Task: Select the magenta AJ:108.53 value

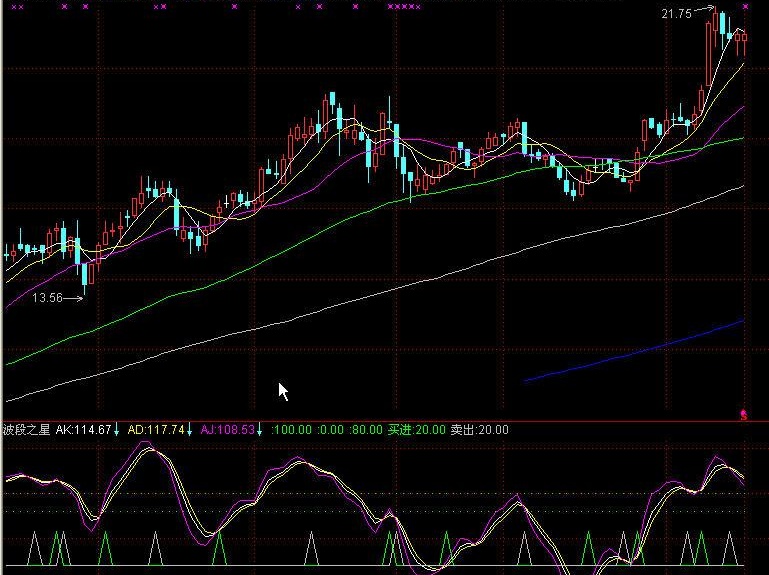Action: pyautogui.click(x=228, y=430)
